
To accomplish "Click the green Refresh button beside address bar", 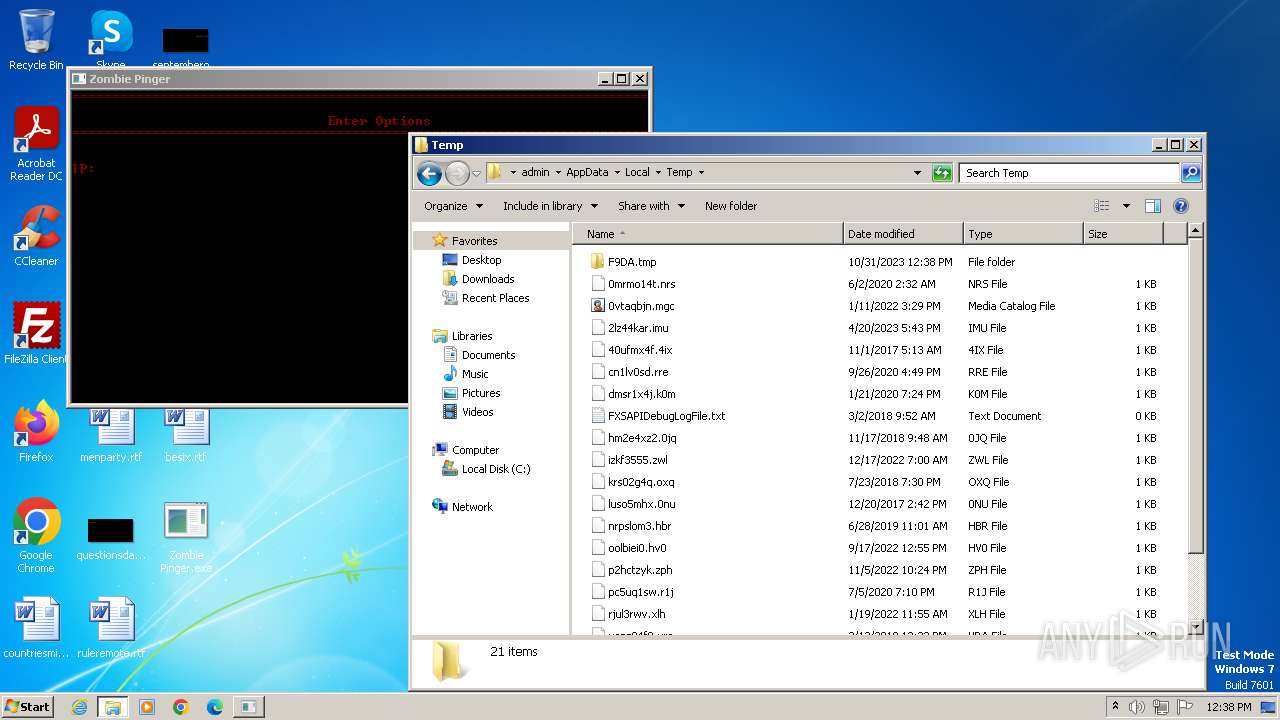I will click(x=942, y=173).
